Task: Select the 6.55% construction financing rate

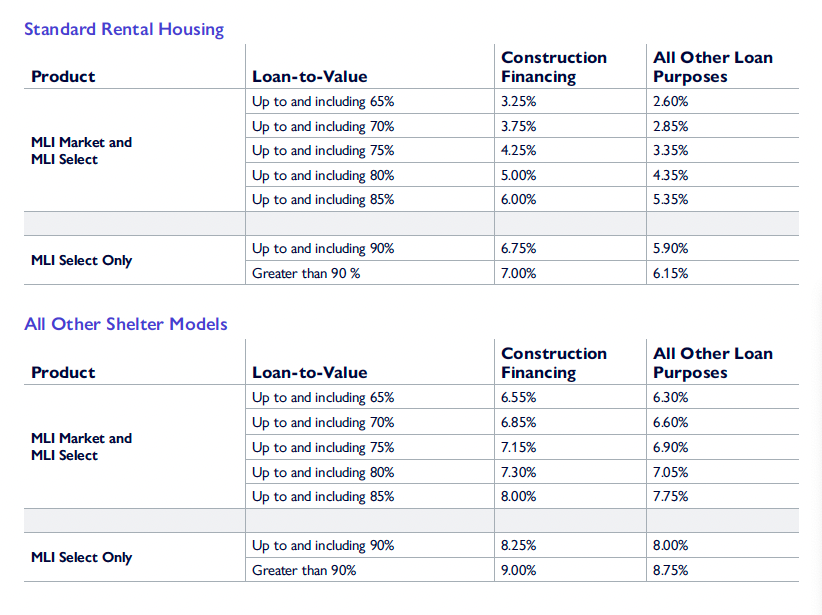Action: [519, 398]
